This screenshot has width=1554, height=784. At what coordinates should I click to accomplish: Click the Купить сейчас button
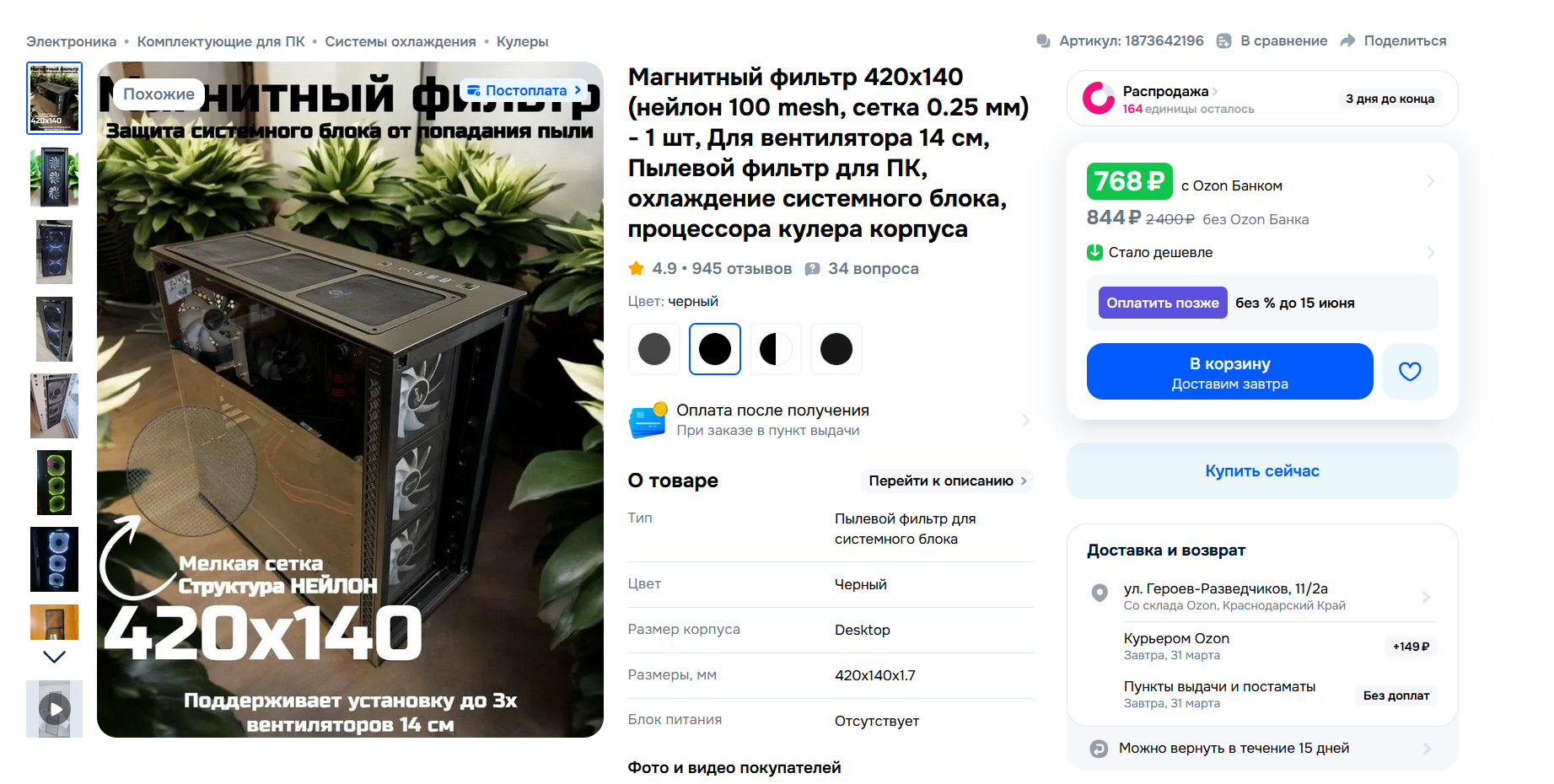tap(1262, 470)
